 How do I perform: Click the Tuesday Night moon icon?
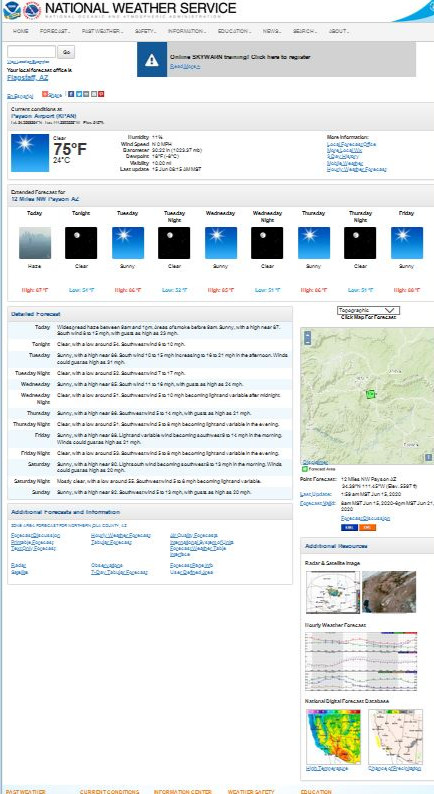(174, 243)
